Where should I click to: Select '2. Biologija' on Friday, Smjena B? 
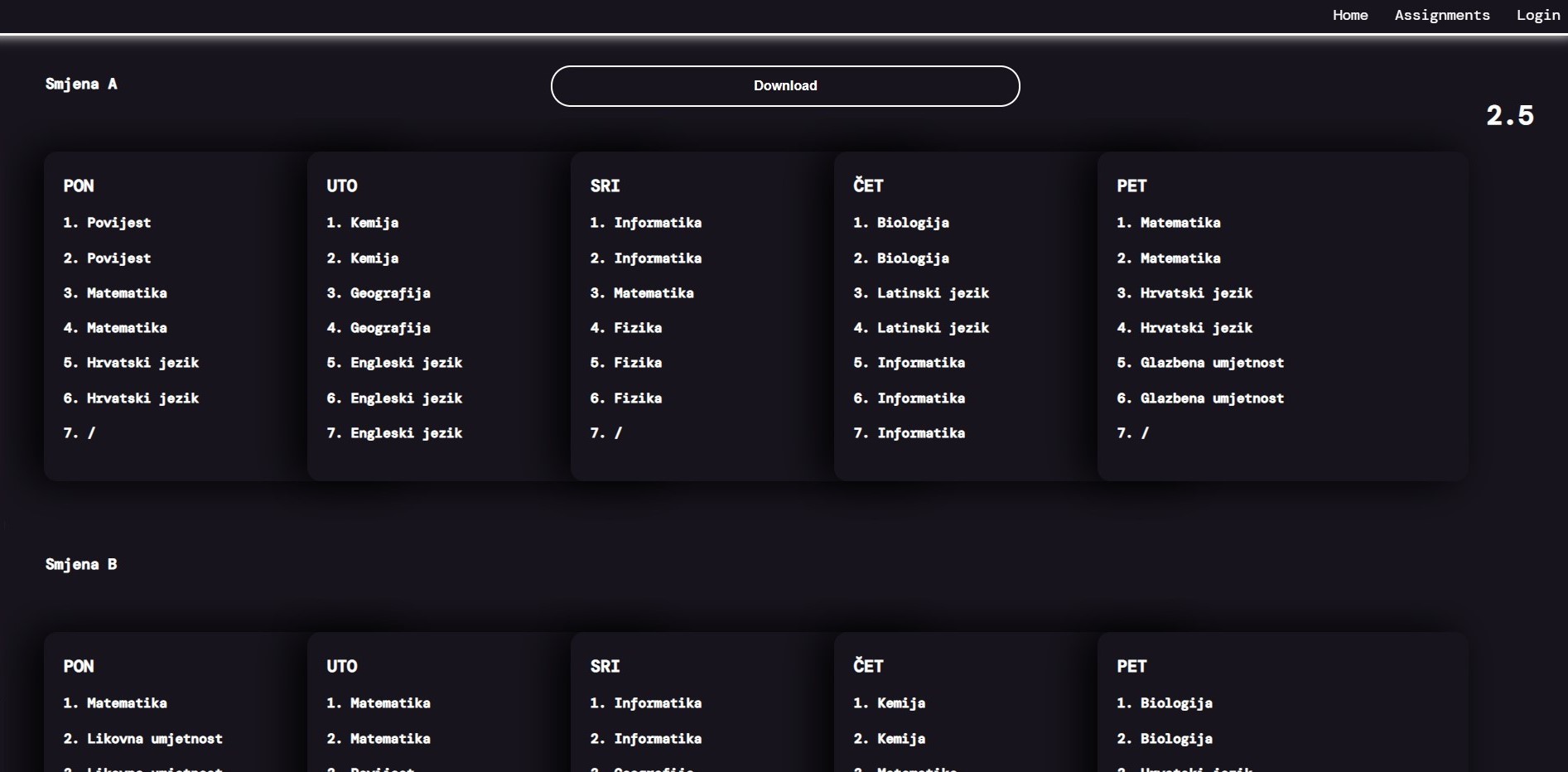pos(1165,739)
